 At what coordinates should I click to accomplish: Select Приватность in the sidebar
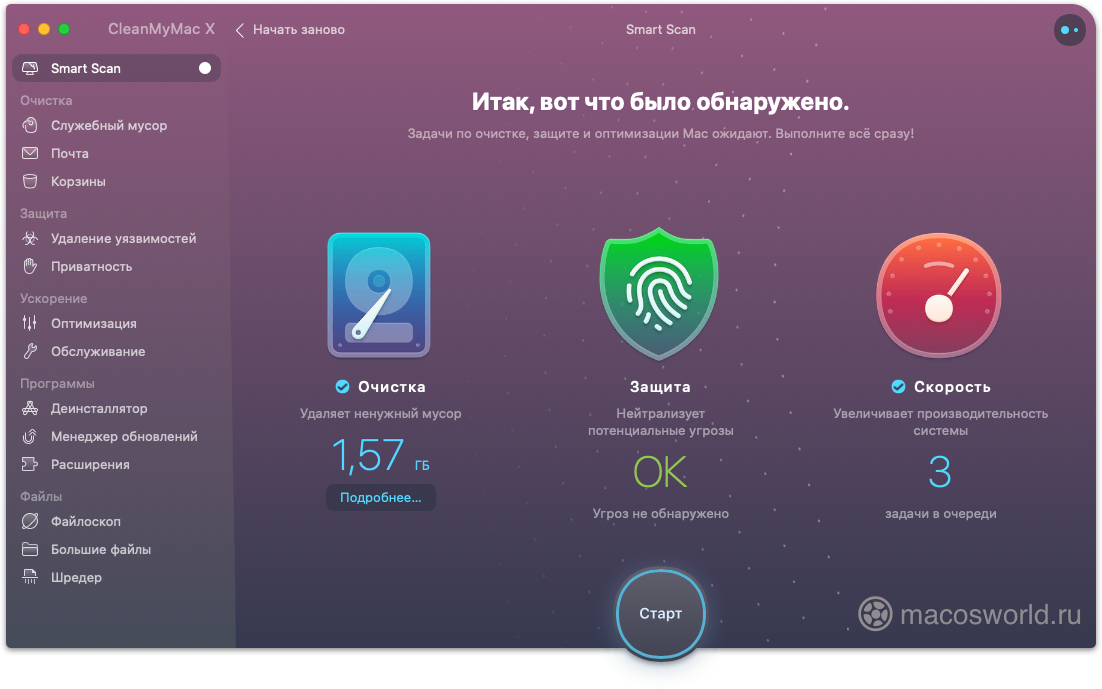coord(91,266)
